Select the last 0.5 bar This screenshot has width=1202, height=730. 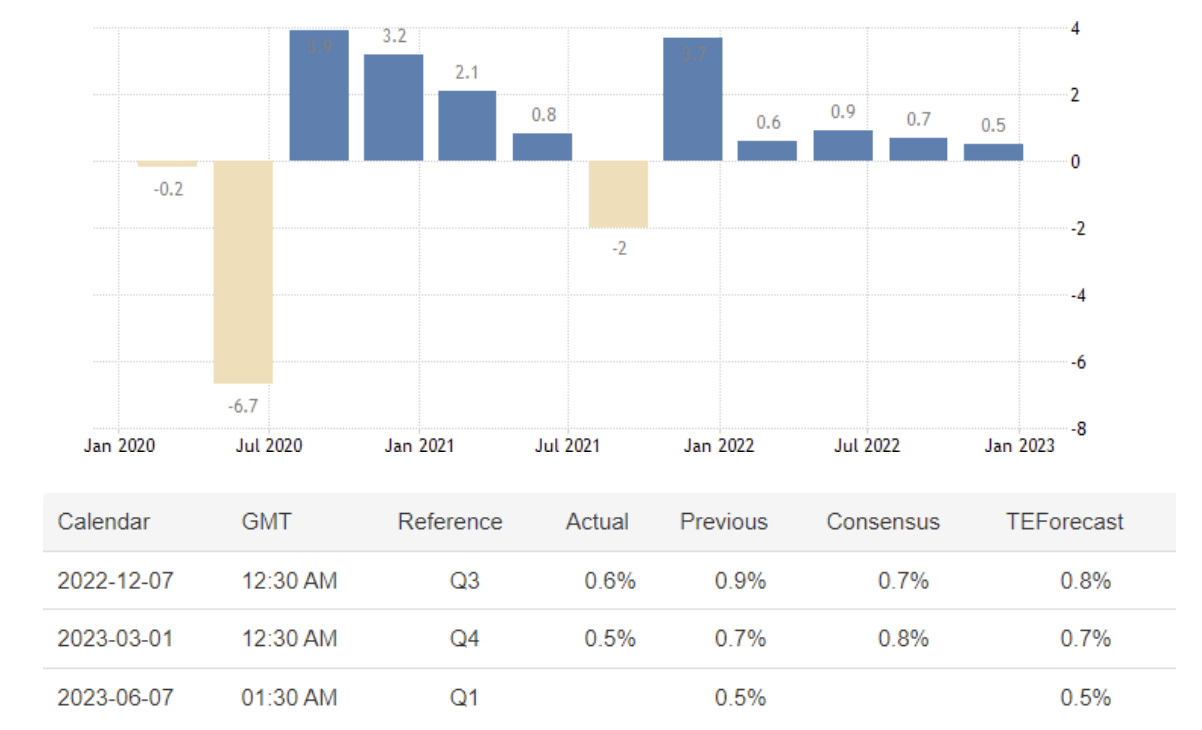pyautogui.click(x=993, y=152)
